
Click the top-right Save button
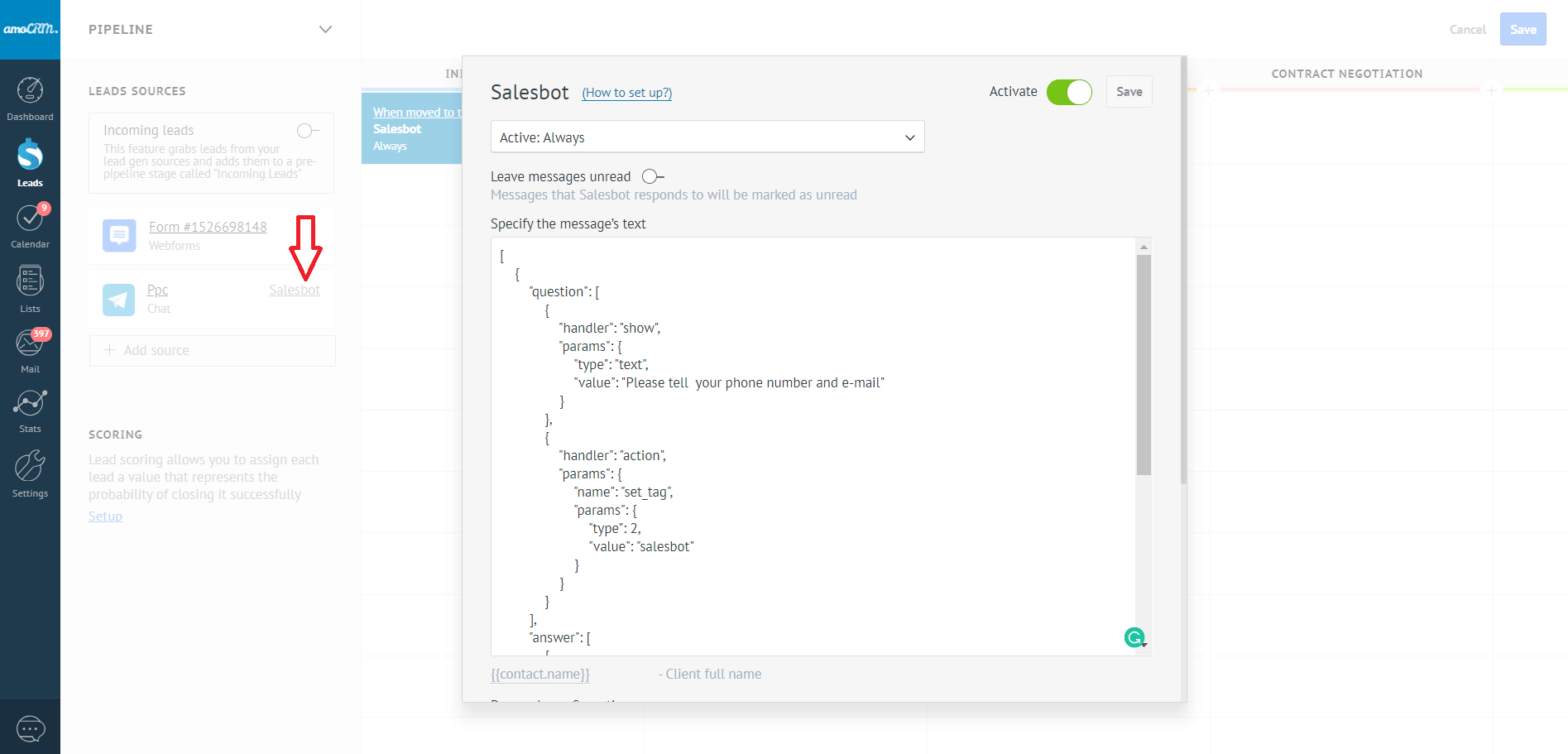click(x=1522, y=30)
